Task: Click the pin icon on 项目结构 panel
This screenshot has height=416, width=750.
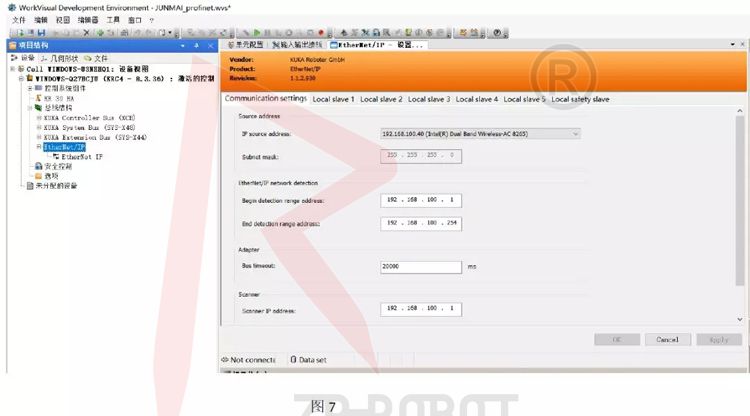Action: 196,46
